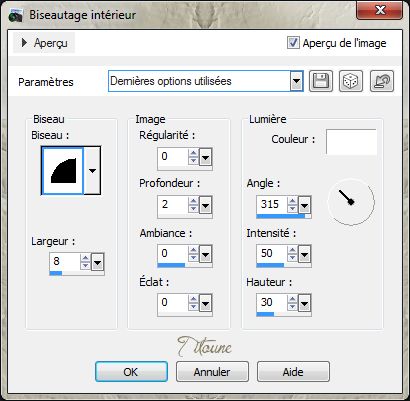Toggle the Aperçu de l'image checkbox

tap(293, 43)
